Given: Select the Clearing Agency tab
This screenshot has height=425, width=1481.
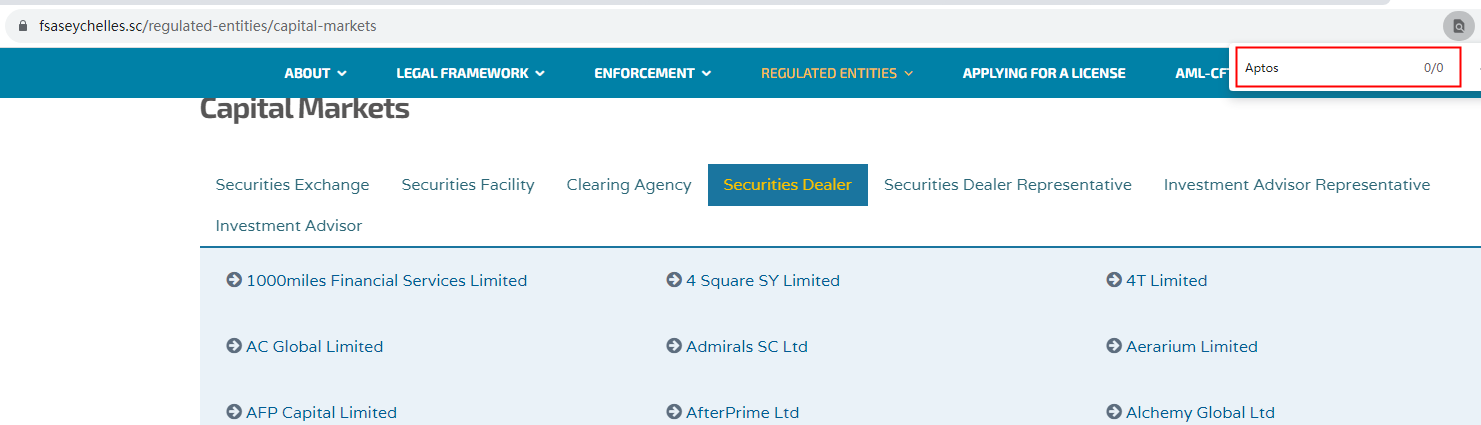Looking at the screenshot, I should coord(629,185).
